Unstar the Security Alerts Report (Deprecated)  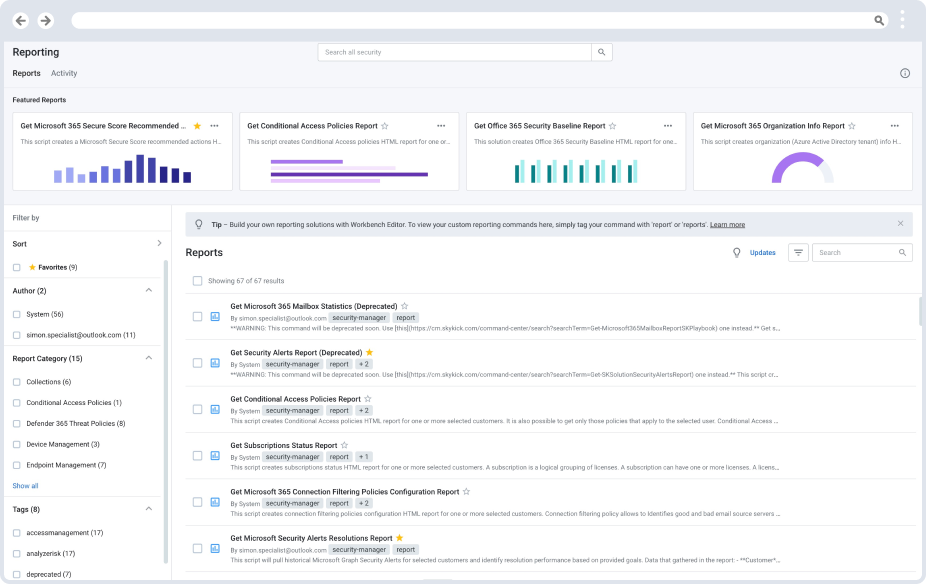(x=370, y=353)
